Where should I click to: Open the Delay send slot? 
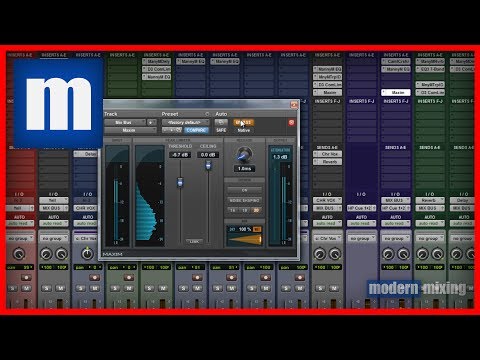click(x=86, y=154)
